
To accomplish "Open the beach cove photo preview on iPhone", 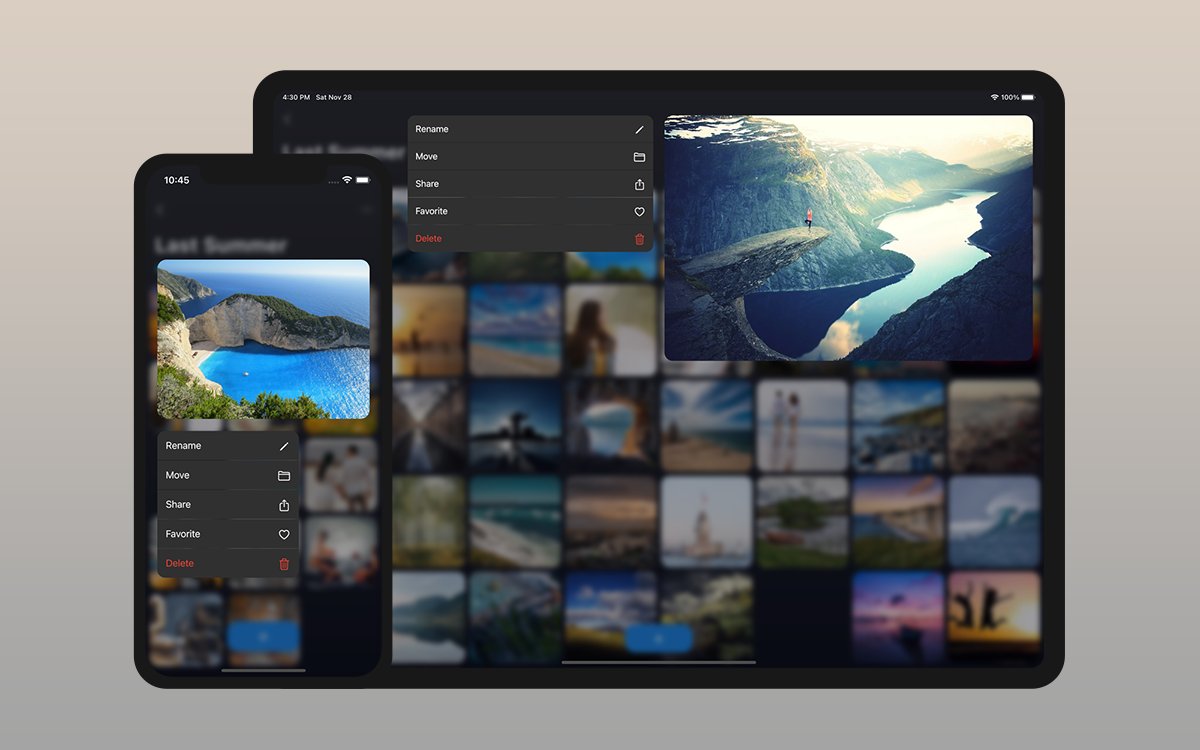I will tap(263, 339).
